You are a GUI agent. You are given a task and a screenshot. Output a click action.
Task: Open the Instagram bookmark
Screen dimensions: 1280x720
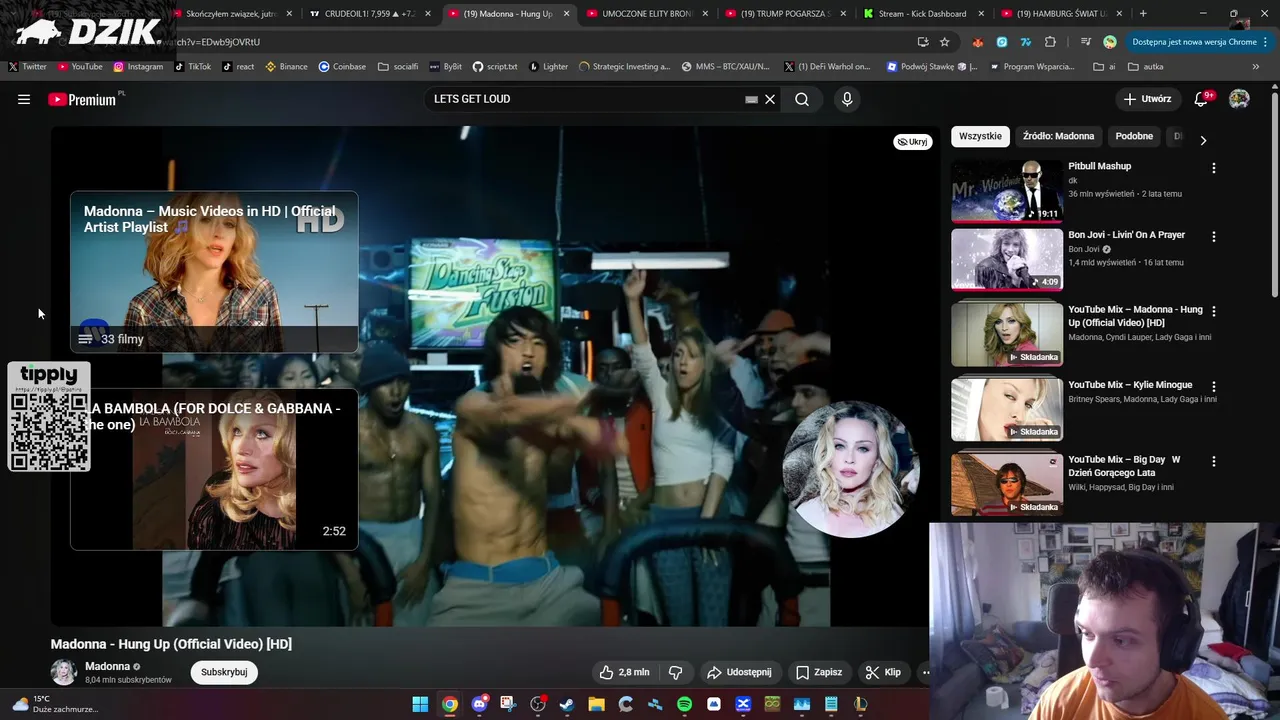[138, 66]
